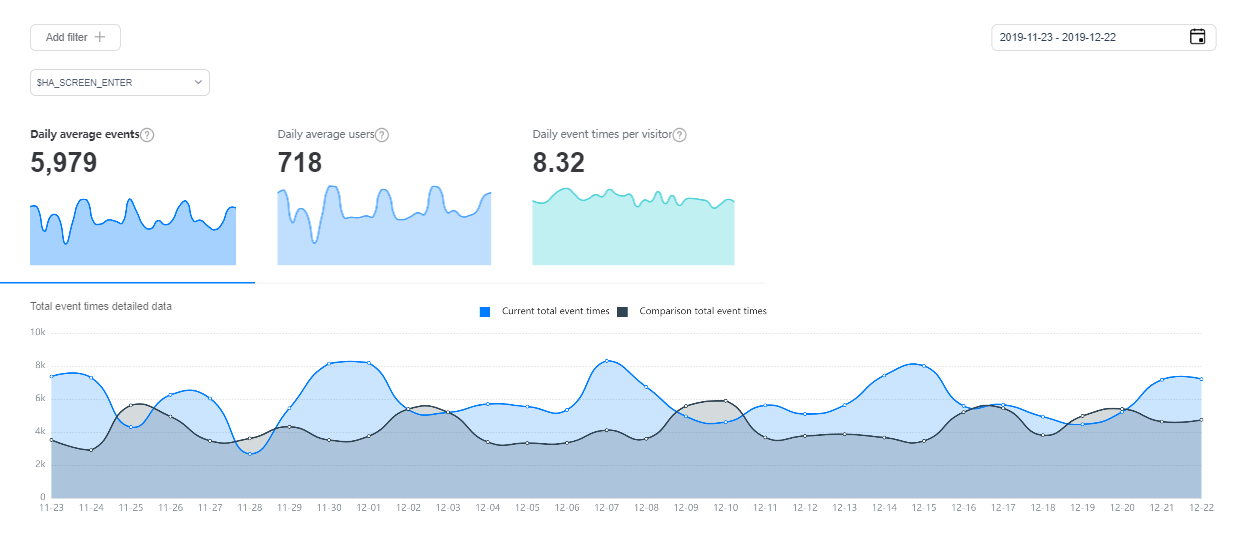Screen dimensions: 1238x535
Task: Click the Comparison total event times legend label
Action: [x=703, y=311]
